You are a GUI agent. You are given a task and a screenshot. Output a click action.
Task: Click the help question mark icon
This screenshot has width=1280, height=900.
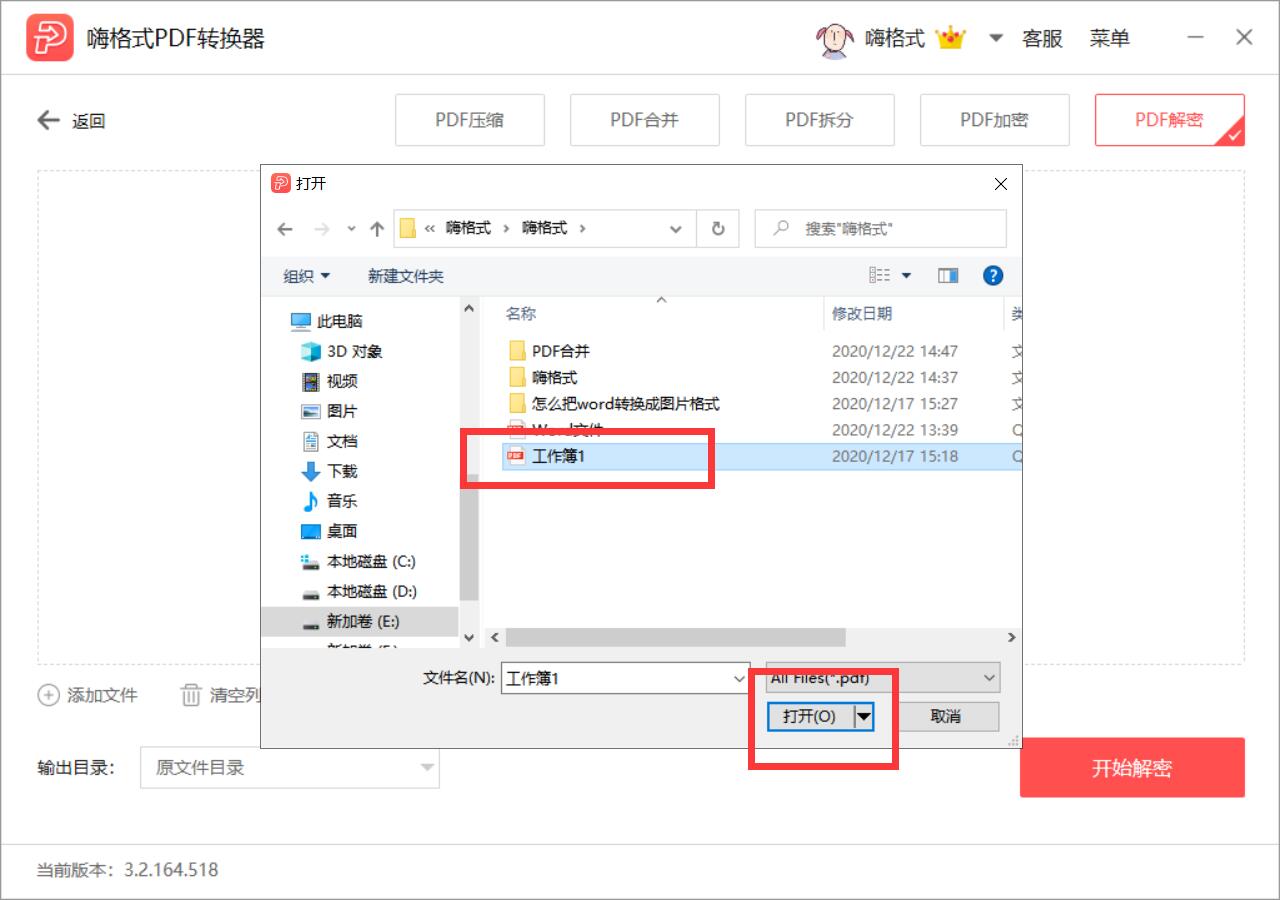pyautogui.click(x=993, y=276)
